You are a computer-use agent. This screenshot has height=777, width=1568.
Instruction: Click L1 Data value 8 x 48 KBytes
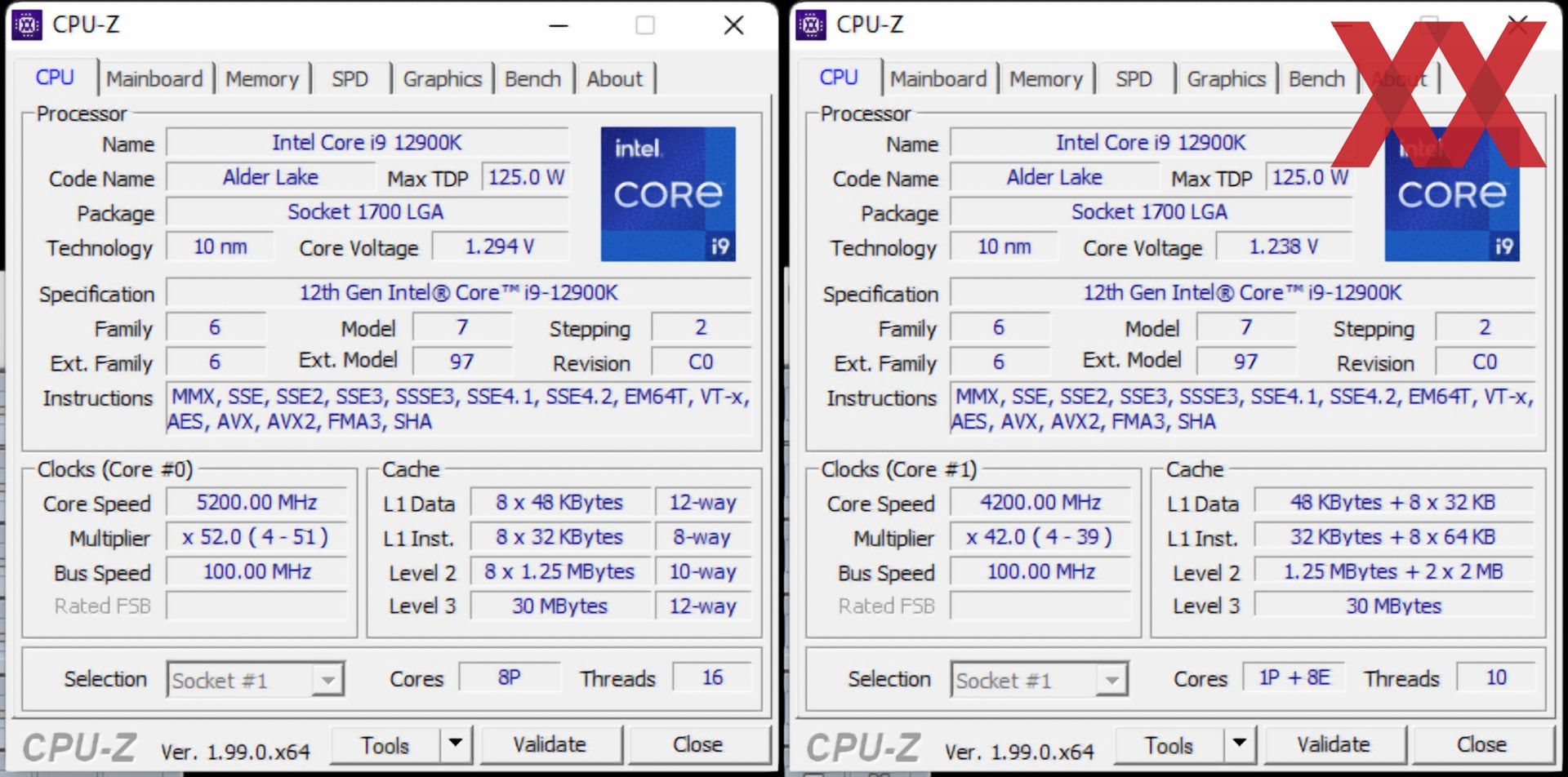point(560,503)
